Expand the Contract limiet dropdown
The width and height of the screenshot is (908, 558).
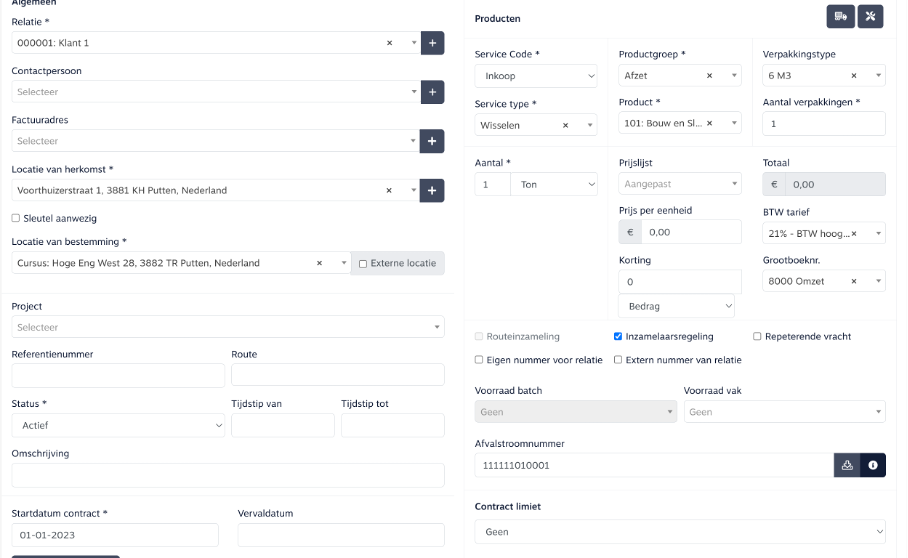pyautogui.click(x=679, y=532)
